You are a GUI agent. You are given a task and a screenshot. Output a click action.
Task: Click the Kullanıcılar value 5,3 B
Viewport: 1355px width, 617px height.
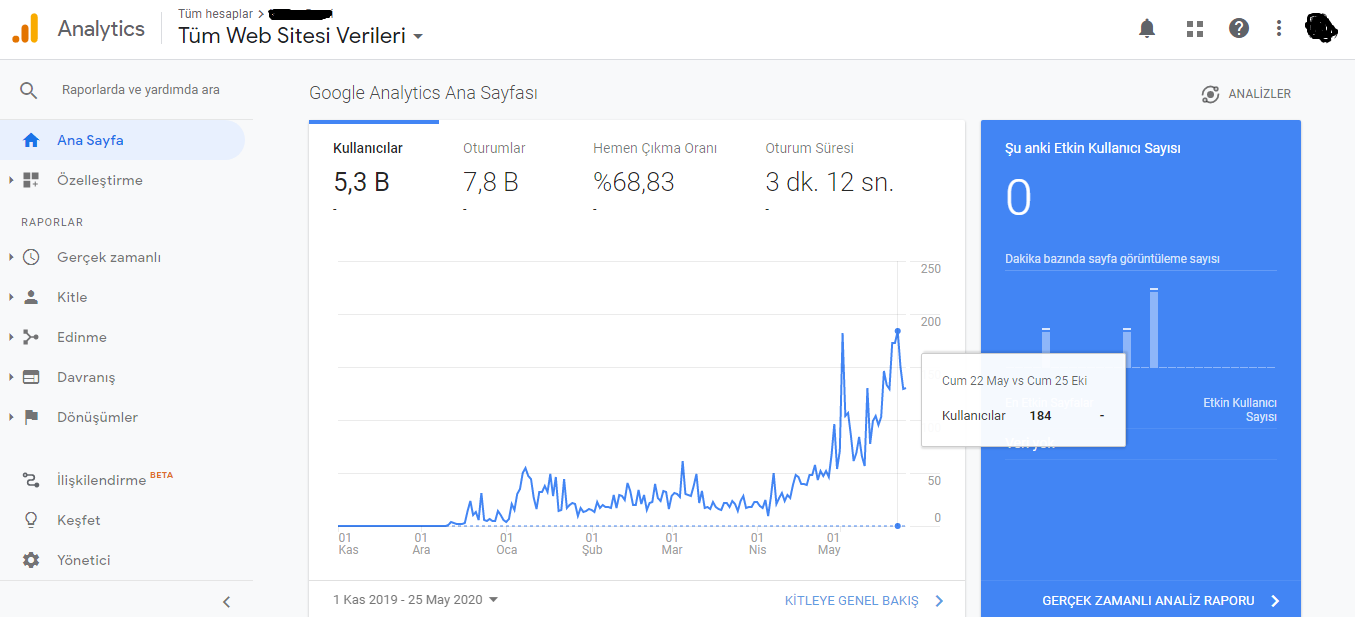[x=361, y=182]
